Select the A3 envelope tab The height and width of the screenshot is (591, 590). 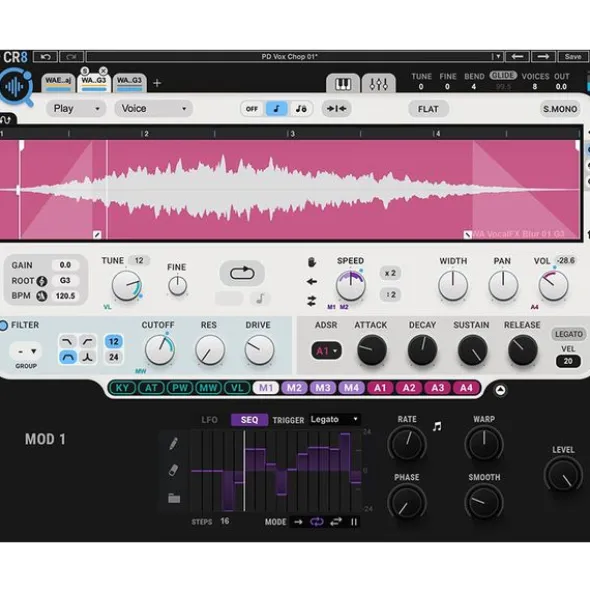[x=437, y=388]
